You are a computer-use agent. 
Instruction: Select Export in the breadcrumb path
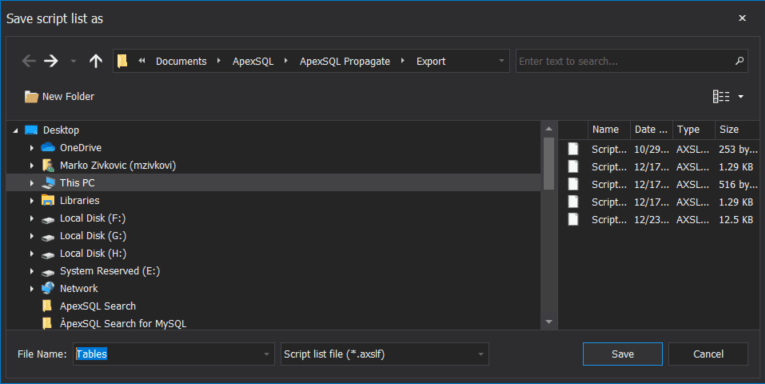click(x=431, y=61)
